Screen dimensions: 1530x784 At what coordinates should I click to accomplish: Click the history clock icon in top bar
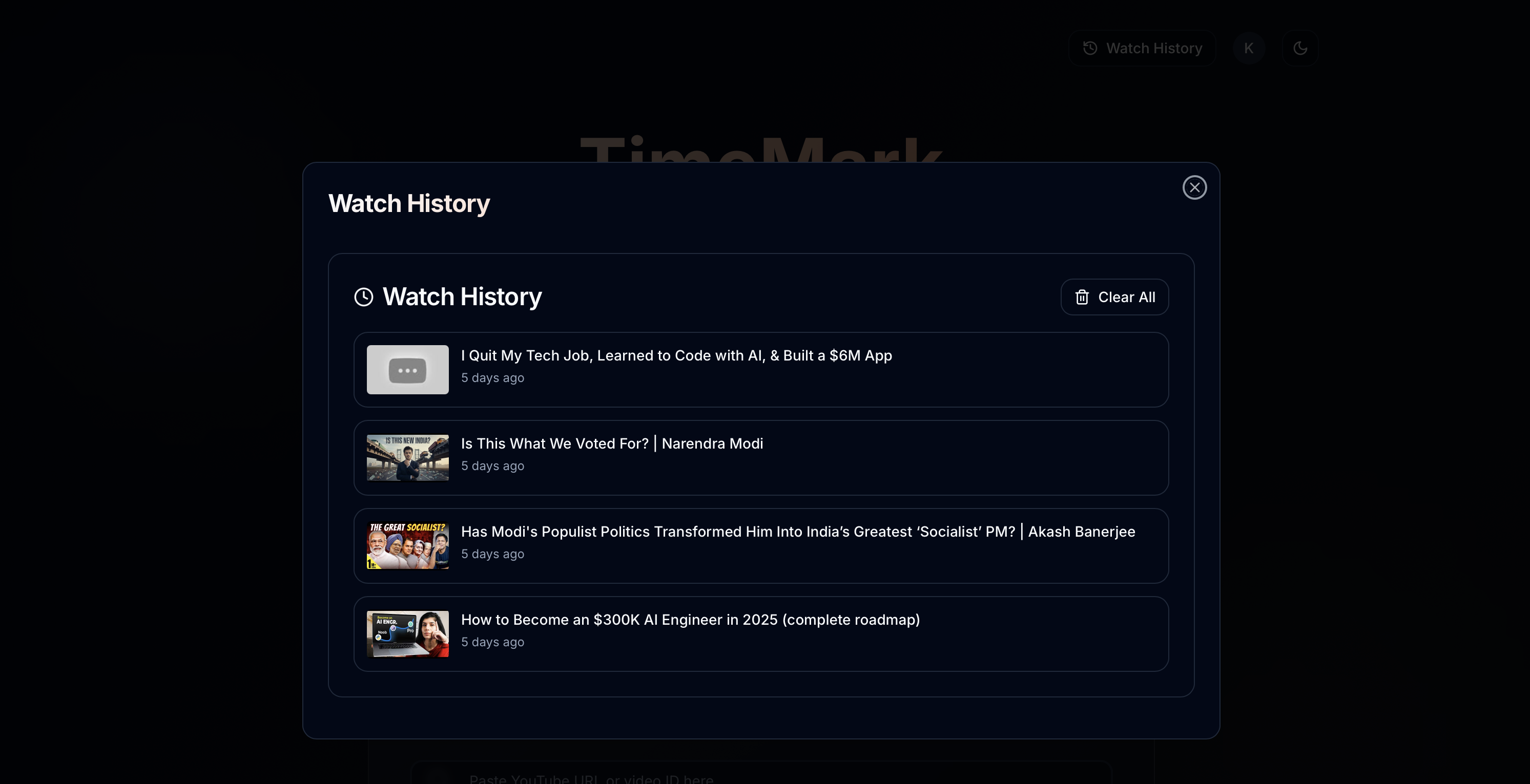click(1090, 48)
